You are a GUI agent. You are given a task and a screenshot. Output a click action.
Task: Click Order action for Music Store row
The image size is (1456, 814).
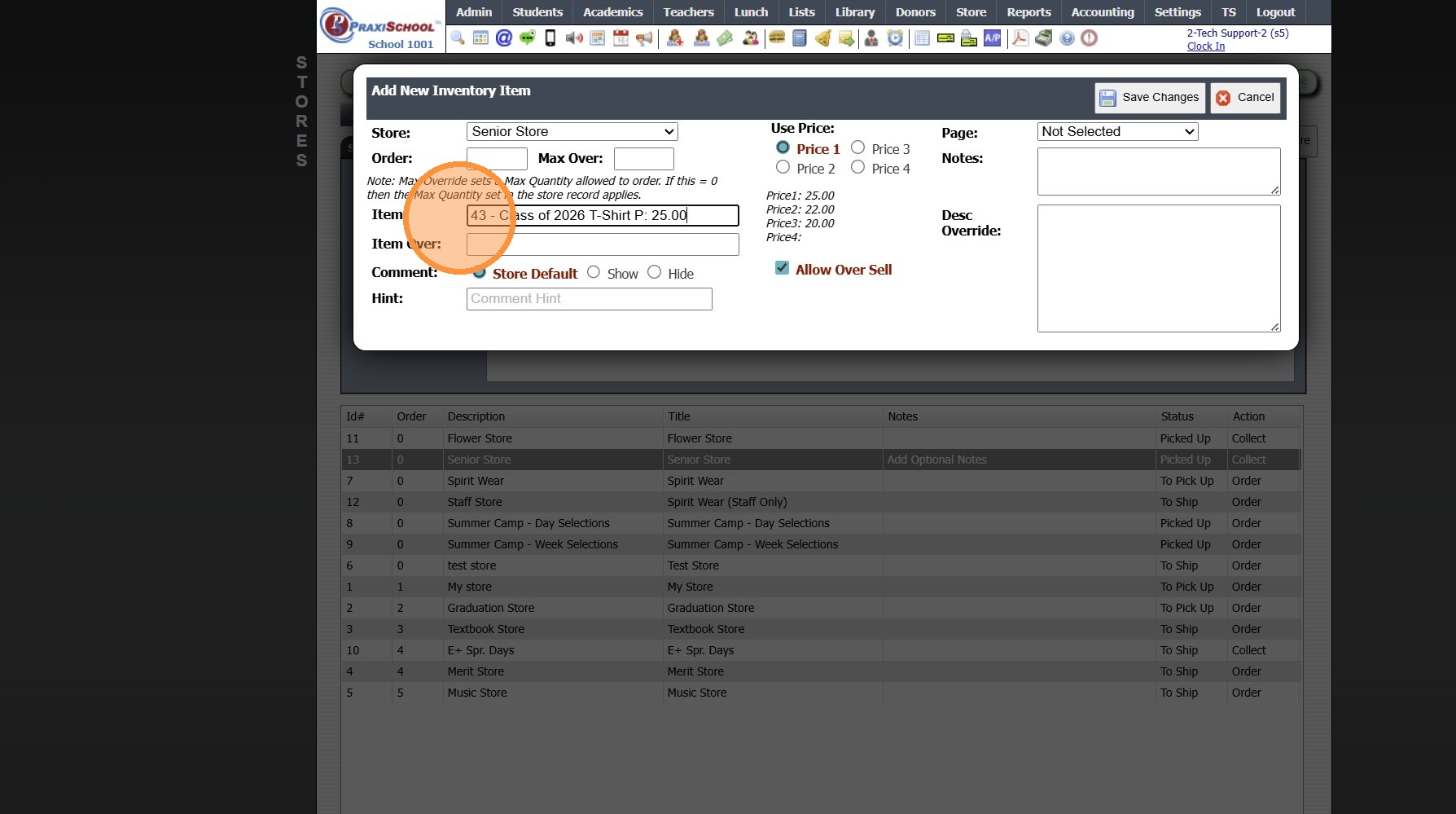tap(1247, 693)
